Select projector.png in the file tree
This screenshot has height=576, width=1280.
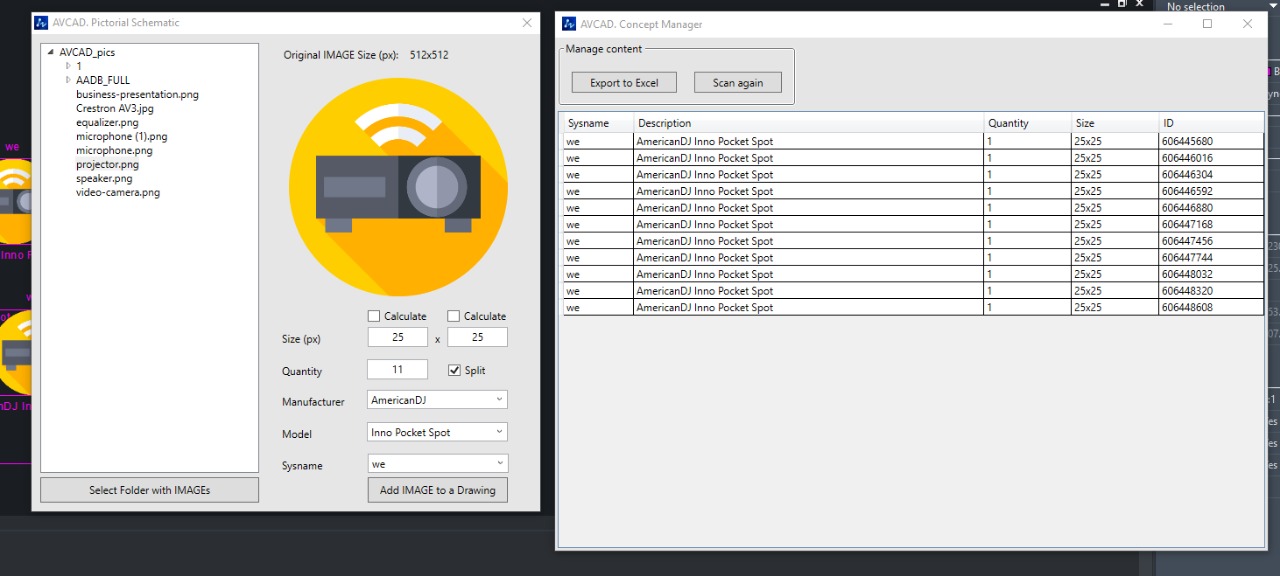coord(107,164)
